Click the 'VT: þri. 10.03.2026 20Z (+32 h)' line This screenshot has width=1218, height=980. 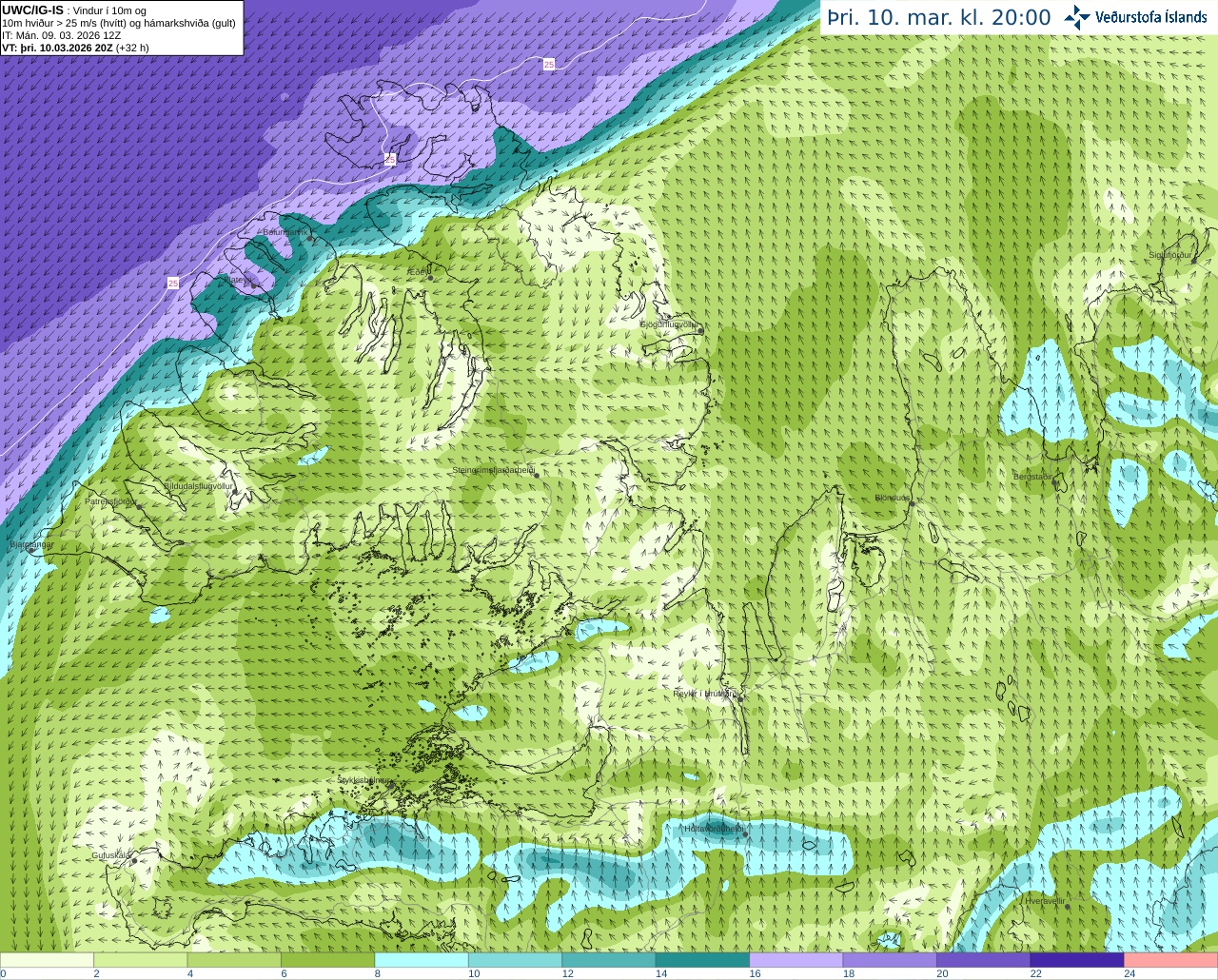pos(75,48)
